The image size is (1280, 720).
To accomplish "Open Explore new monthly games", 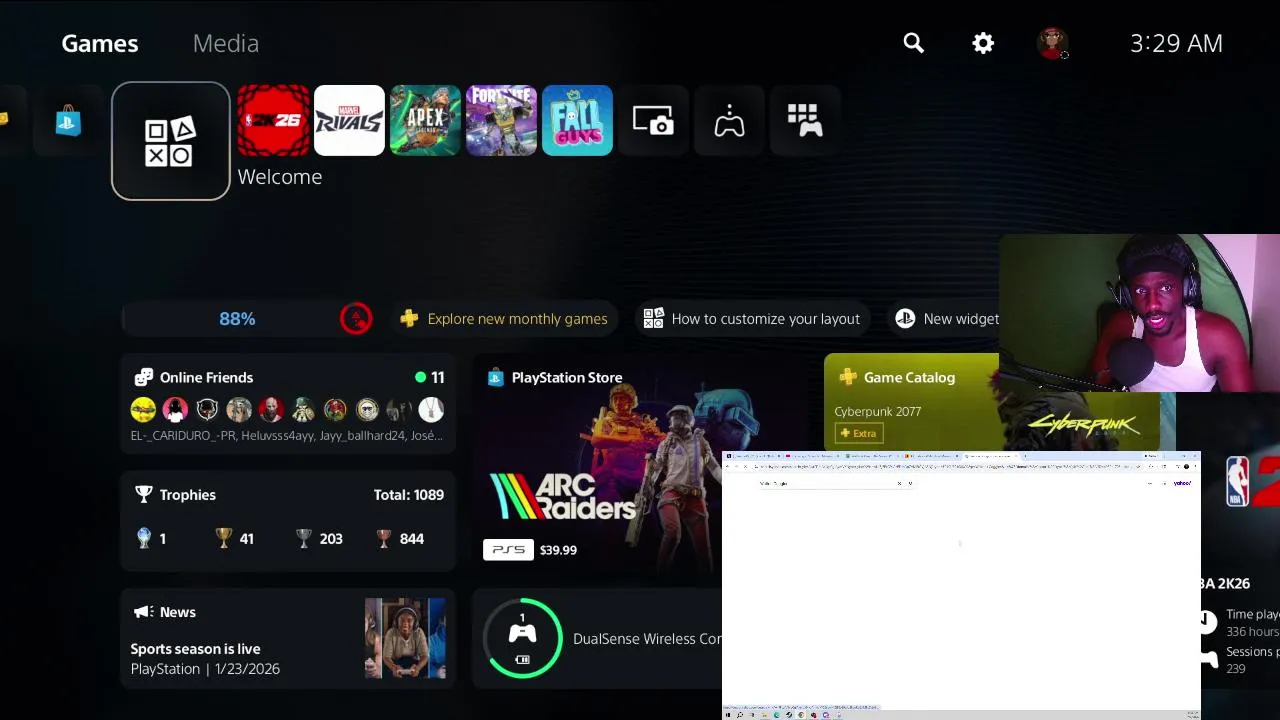I will pyautogui.click(x=504, y=319).
